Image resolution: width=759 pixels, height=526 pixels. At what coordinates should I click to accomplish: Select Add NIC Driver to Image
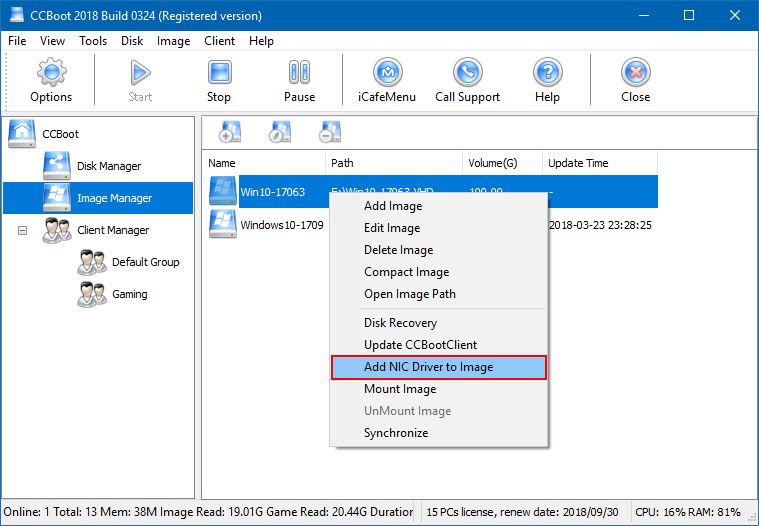[x=439, y=367]
